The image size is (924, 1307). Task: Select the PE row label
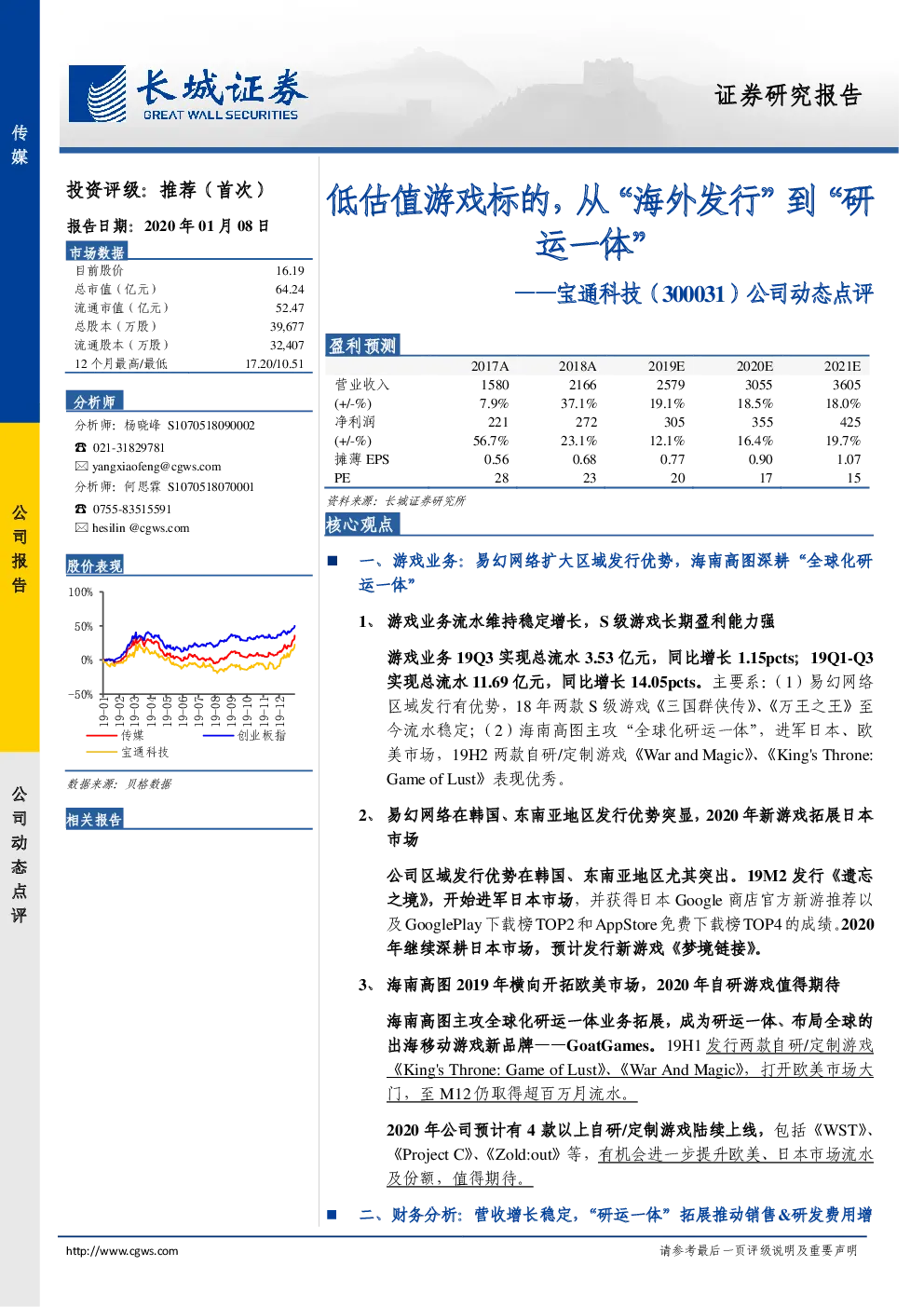(x=342, y=478)
